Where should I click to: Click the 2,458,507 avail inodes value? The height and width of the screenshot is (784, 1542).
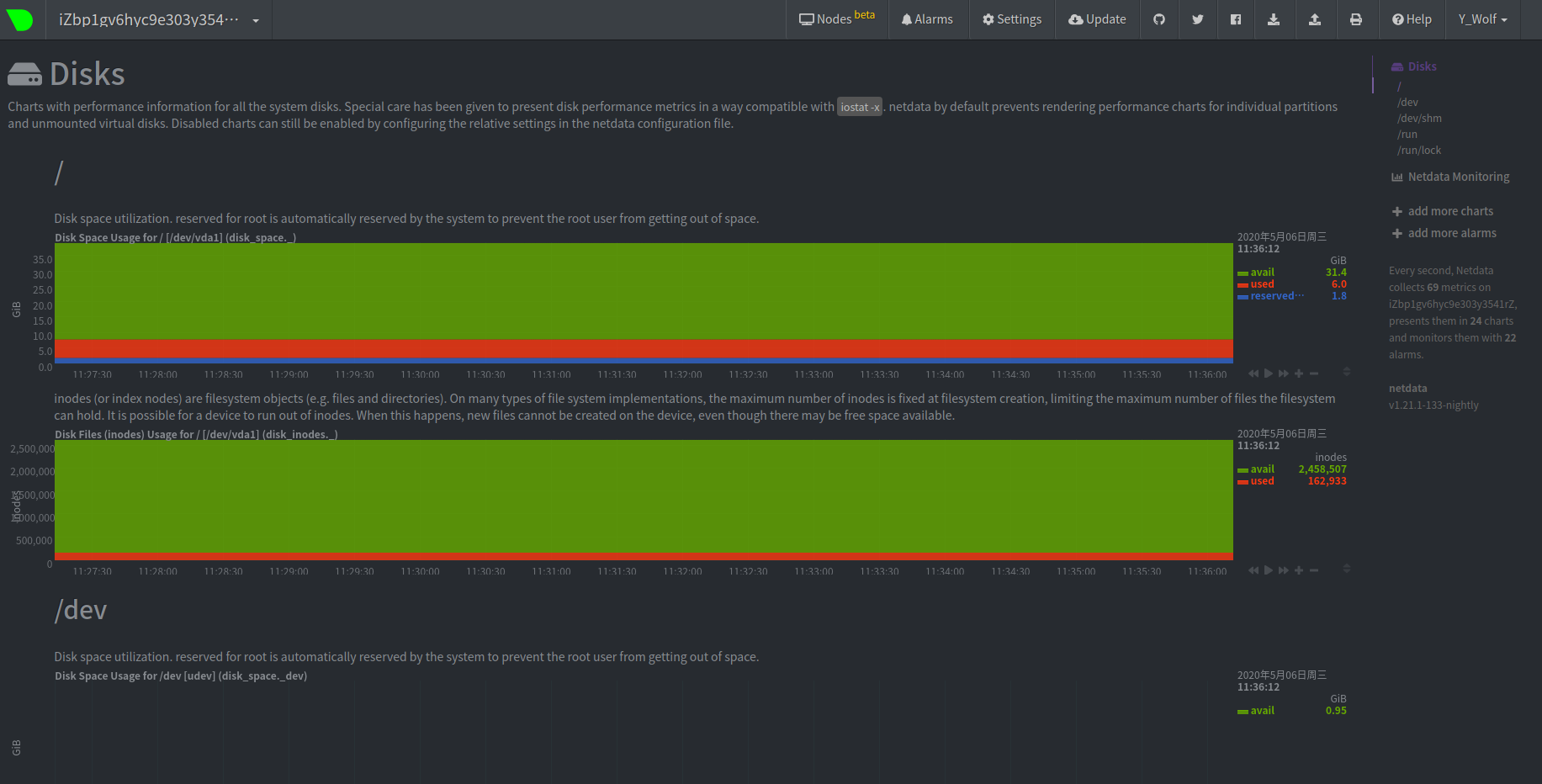pos(1322,469)
